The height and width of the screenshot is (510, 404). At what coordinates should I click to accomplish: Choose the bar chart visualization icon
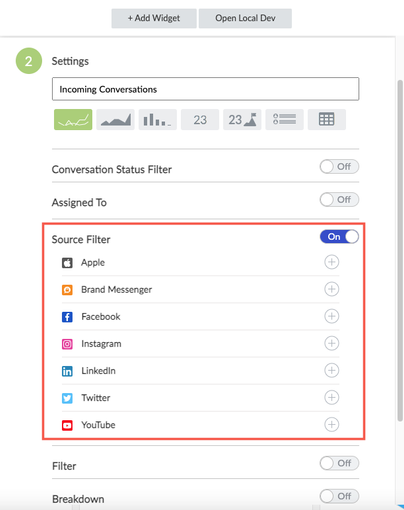[158, 119]
